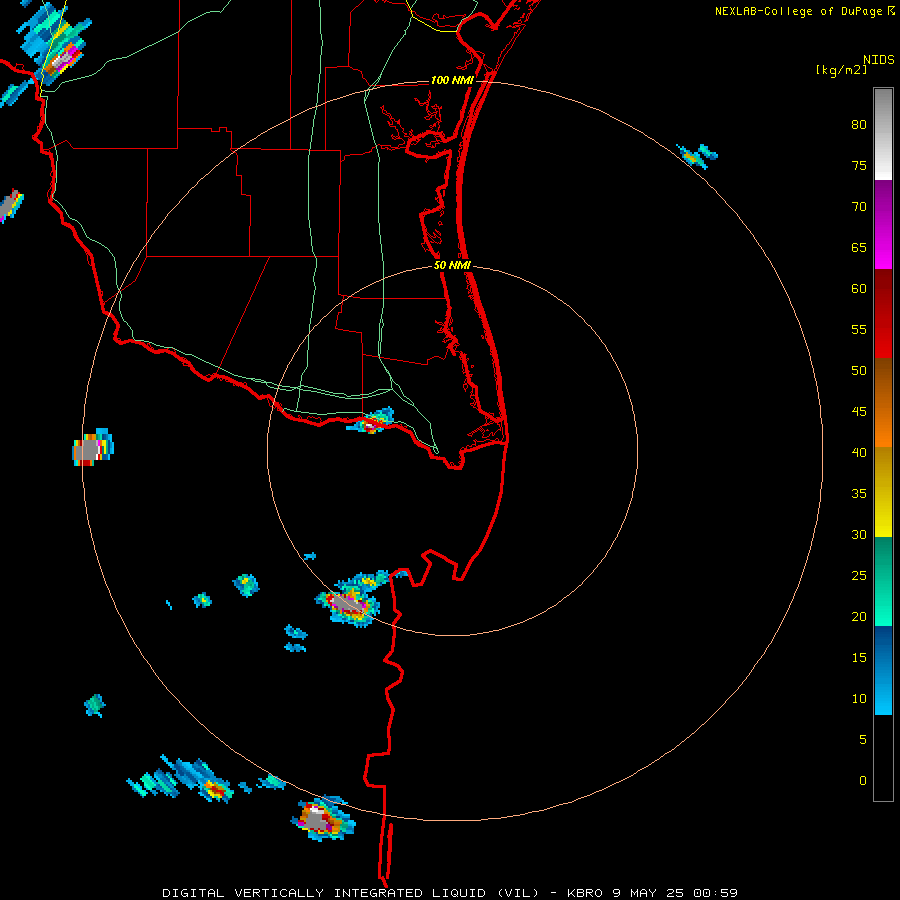Click the 0 value on the color scale

coord(863,781)
